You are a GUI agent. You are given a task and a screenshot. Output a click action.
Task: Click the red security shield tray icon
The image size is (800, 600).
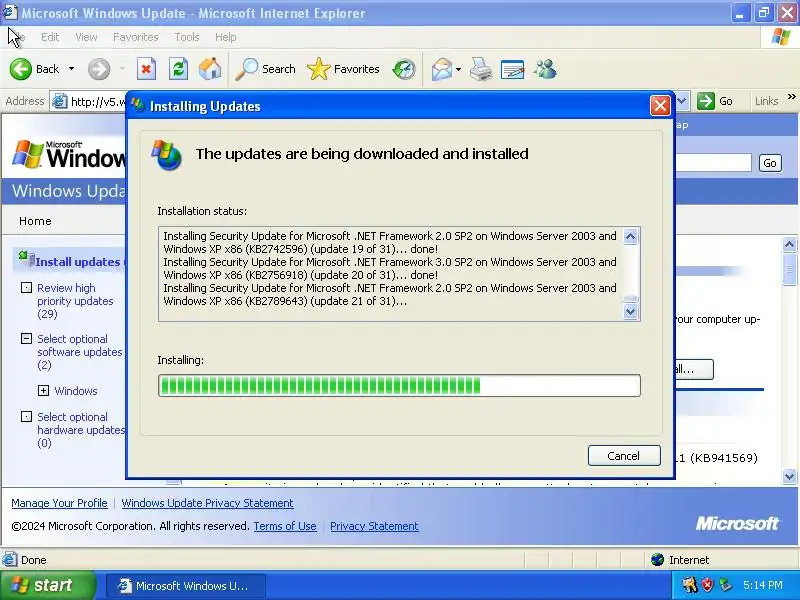(x=707, y=585)
